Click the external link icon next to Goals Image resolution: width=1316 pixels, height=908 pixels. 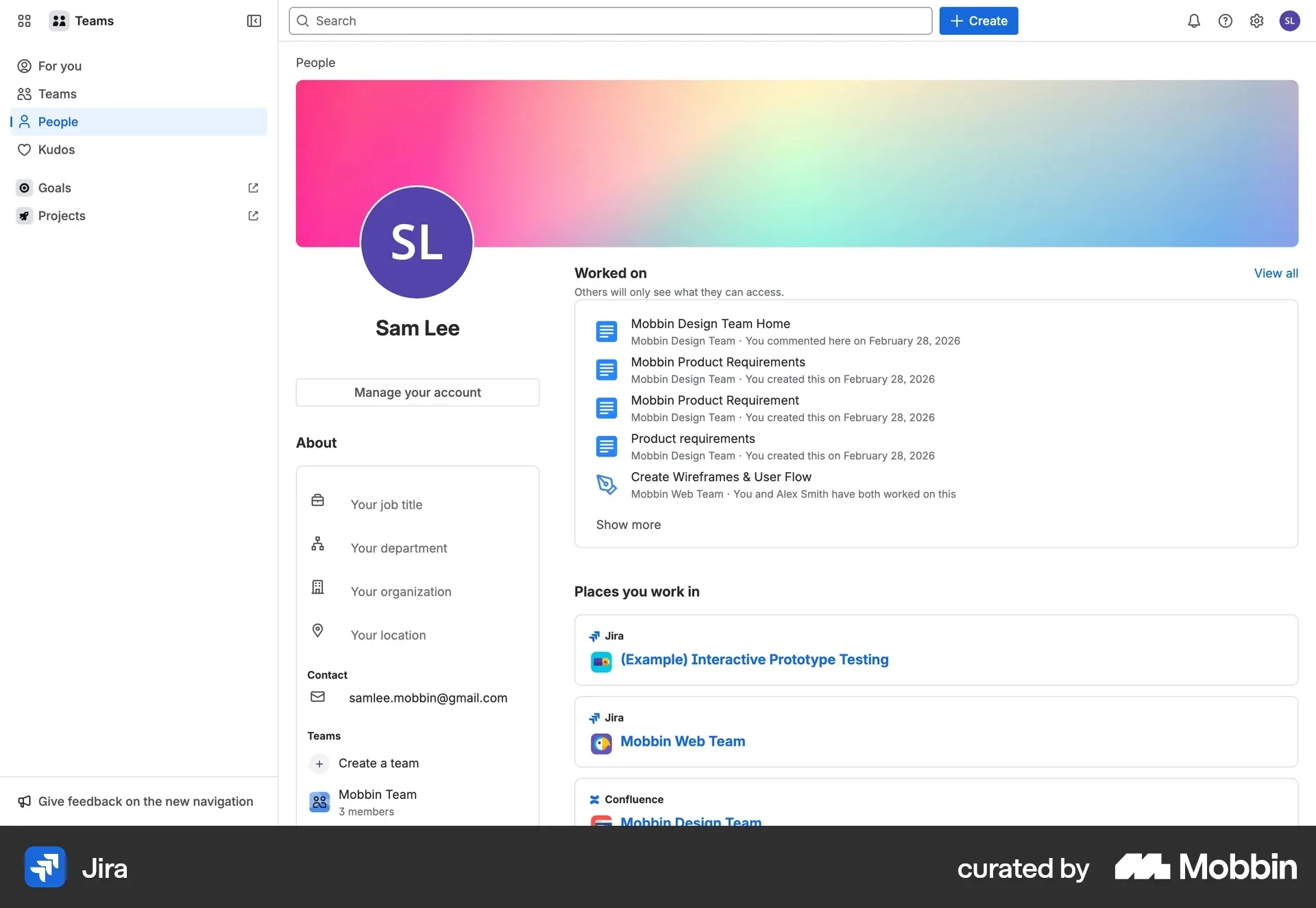coord(253,188)
